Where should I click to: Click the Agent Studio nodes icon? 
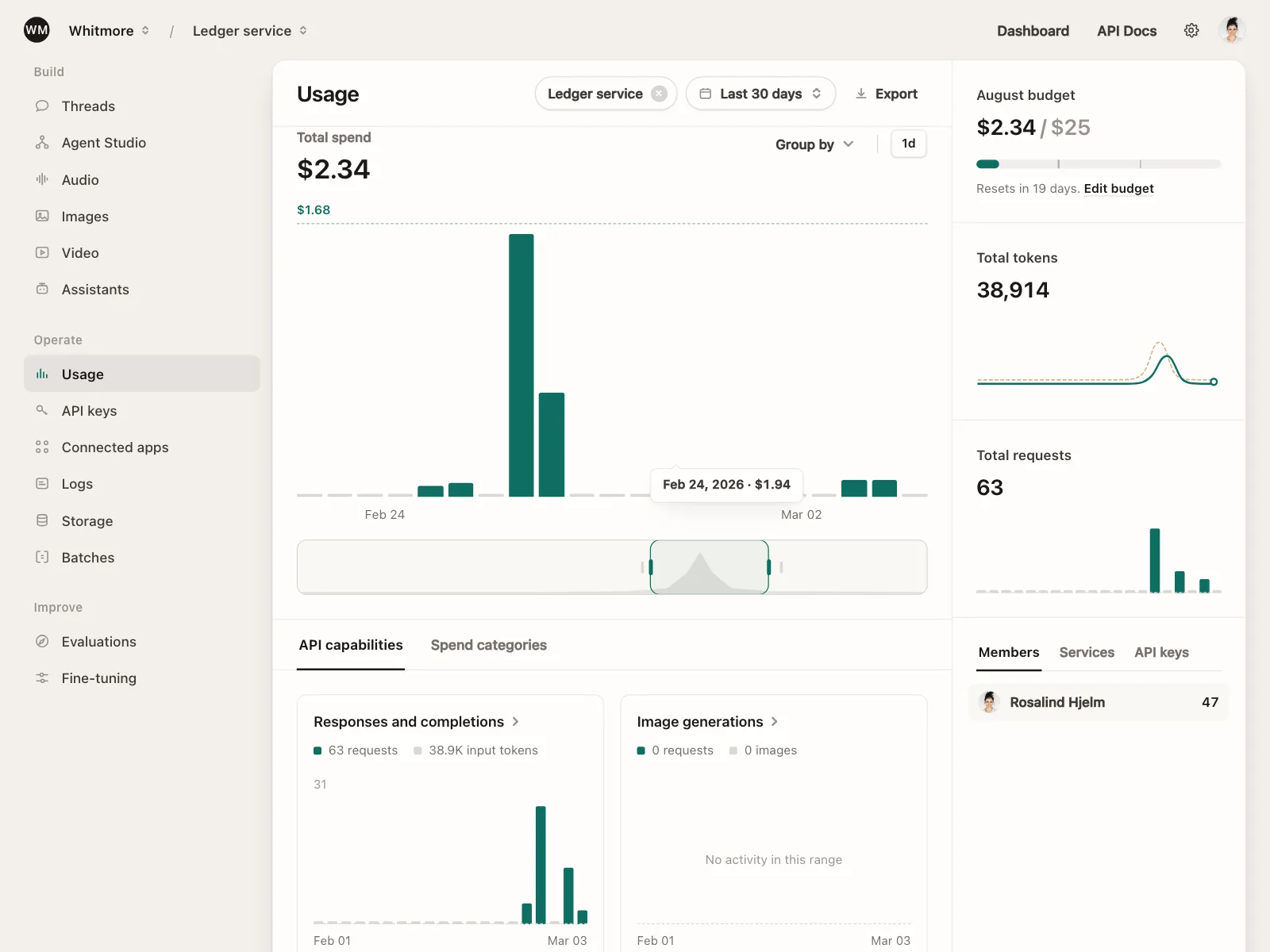(42, 143)
